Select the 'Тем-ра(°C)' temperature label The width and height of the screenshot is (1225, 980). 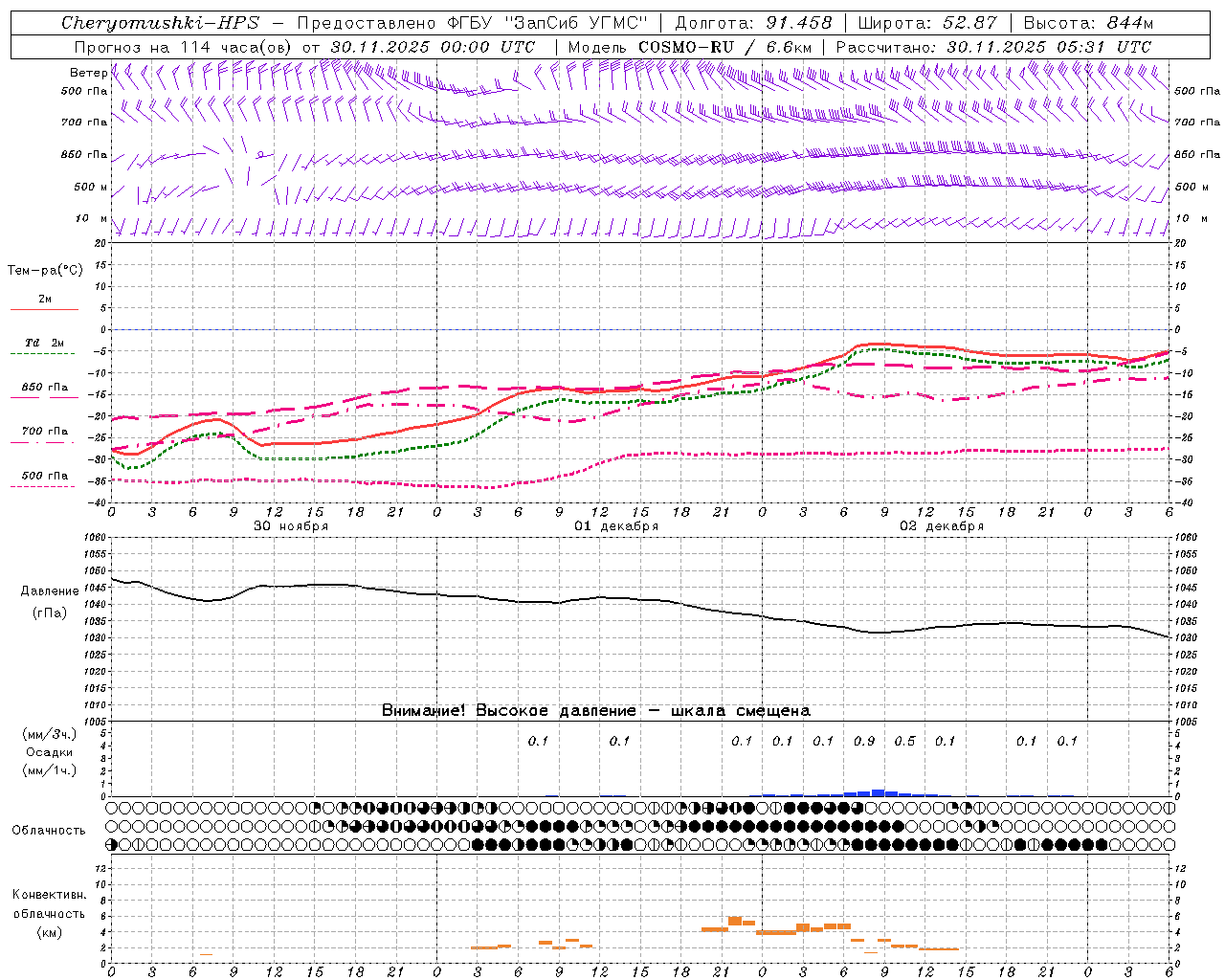[45, 270]
